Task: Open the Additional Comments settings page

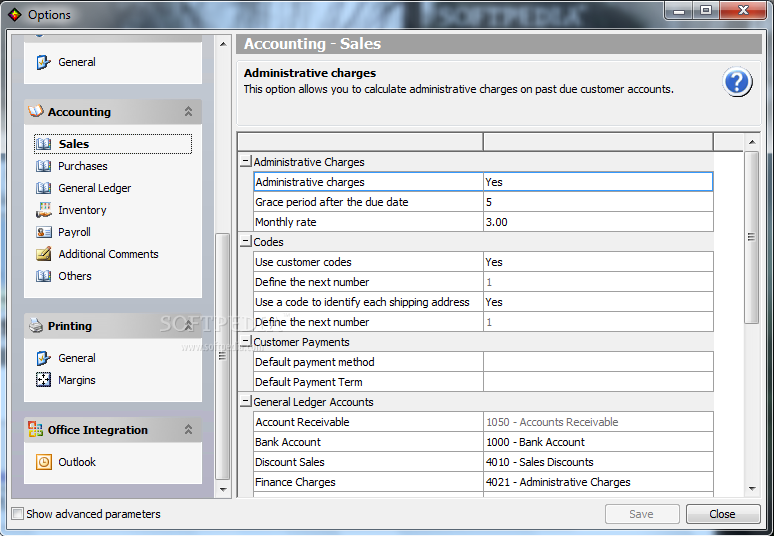Action: point(108,254)
